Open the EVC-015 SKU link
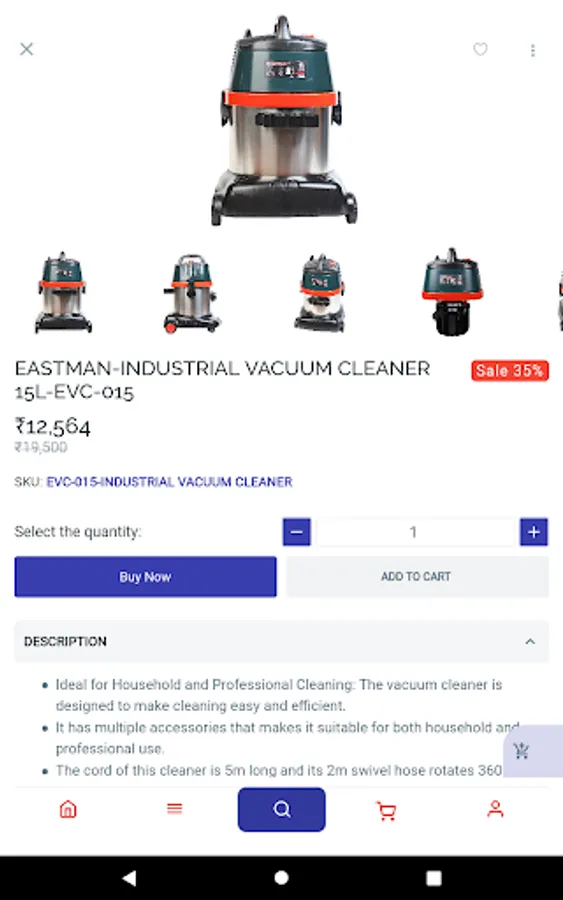This screenshot has width=563, height=900. pos(169,482)
